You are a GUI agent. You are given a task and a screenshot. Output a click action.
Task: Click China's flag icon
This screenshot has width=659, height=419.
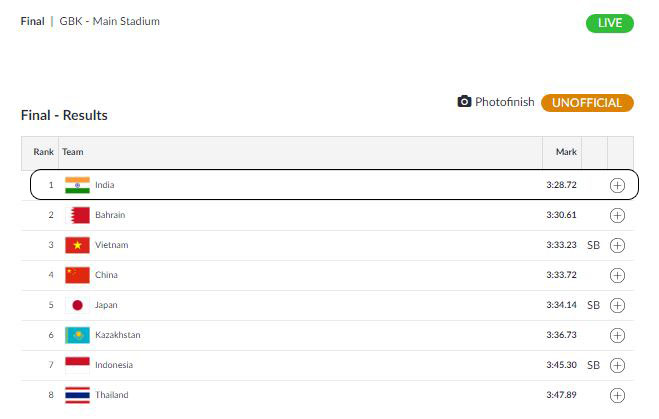(77, 275)
